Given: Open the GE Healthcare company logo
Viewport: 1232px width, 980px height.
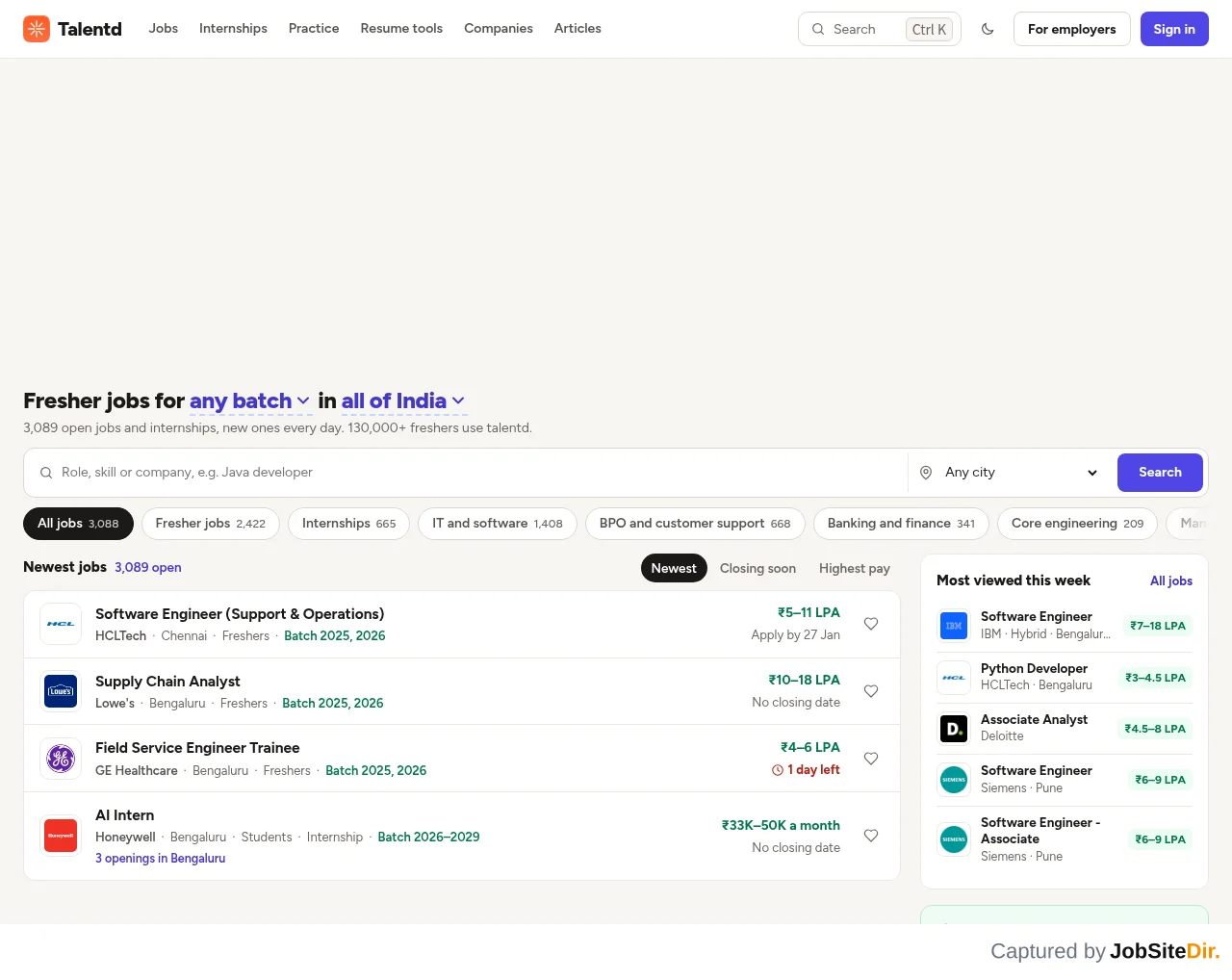Looking at the screenshot, I should (61, 759).
